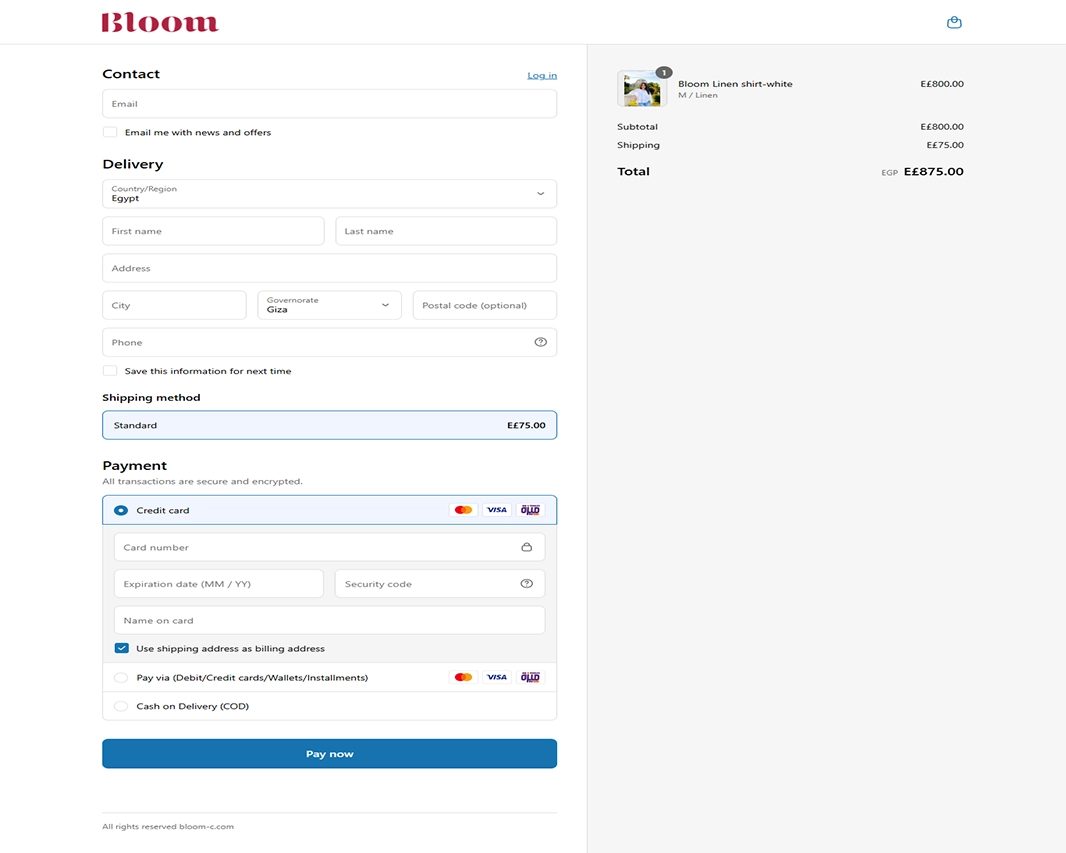This screenshot has height=853, width=1066.
Task: Uncheck Use shipping address as billing address
Action: click(122, 648)
